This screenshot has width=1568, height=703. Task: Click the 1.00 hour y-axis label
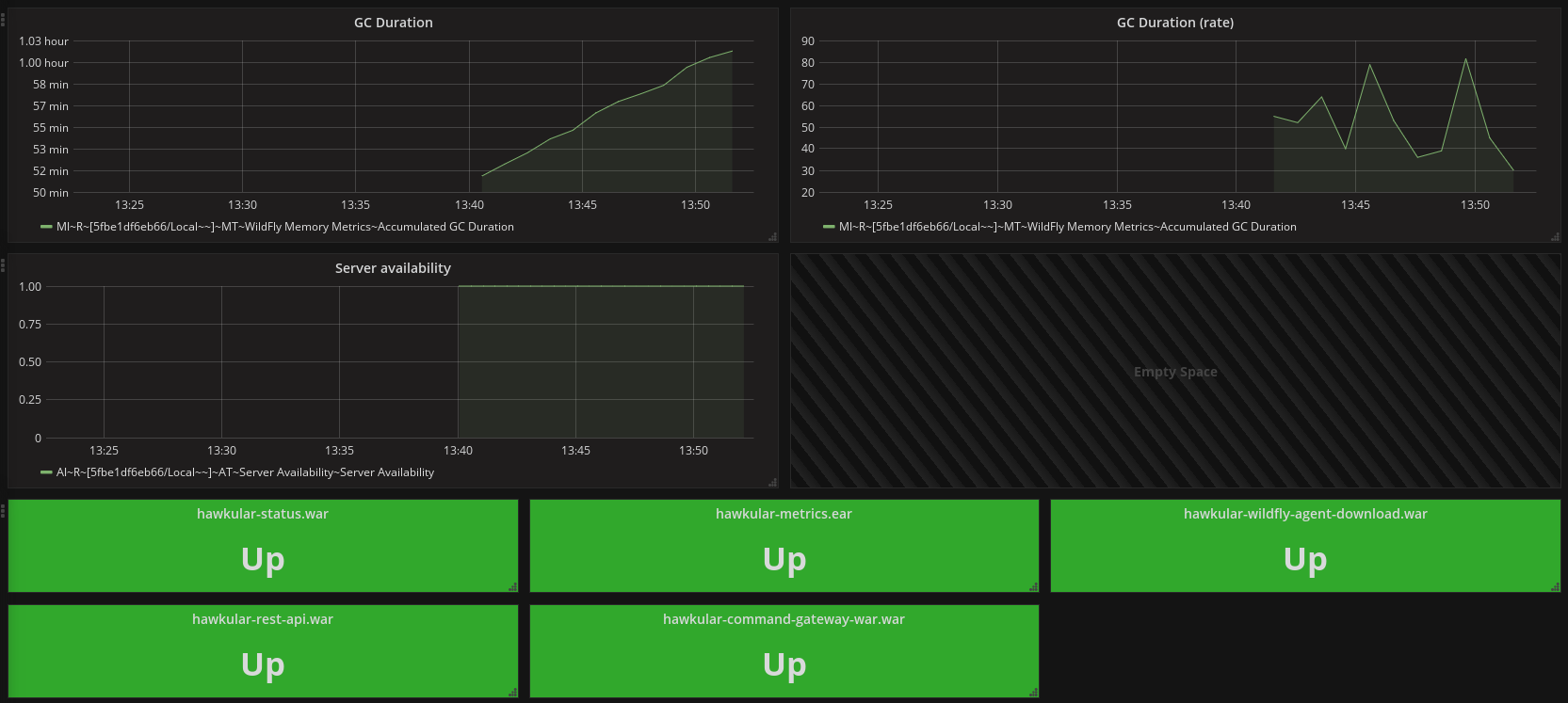click(x=43, y=63)
